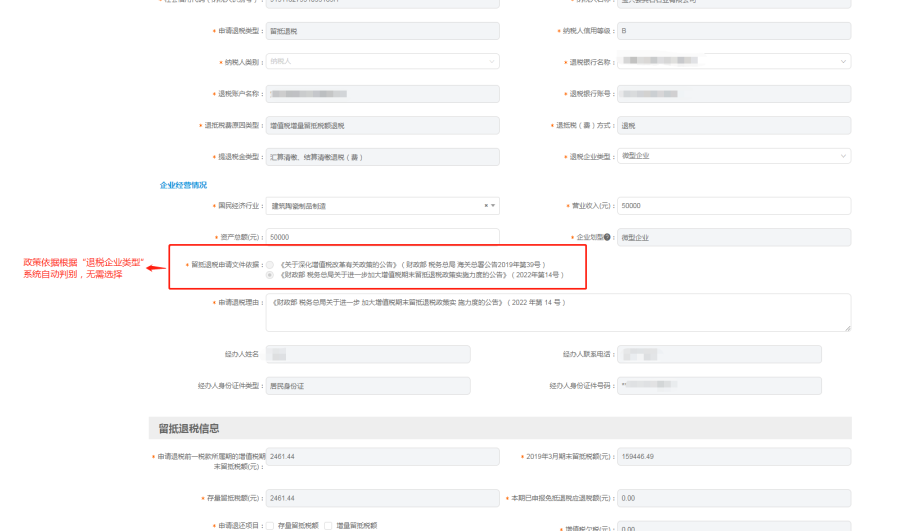Click the 申请退还项目 label
This screenshot has height=531, width=915.
click(238, 526)
